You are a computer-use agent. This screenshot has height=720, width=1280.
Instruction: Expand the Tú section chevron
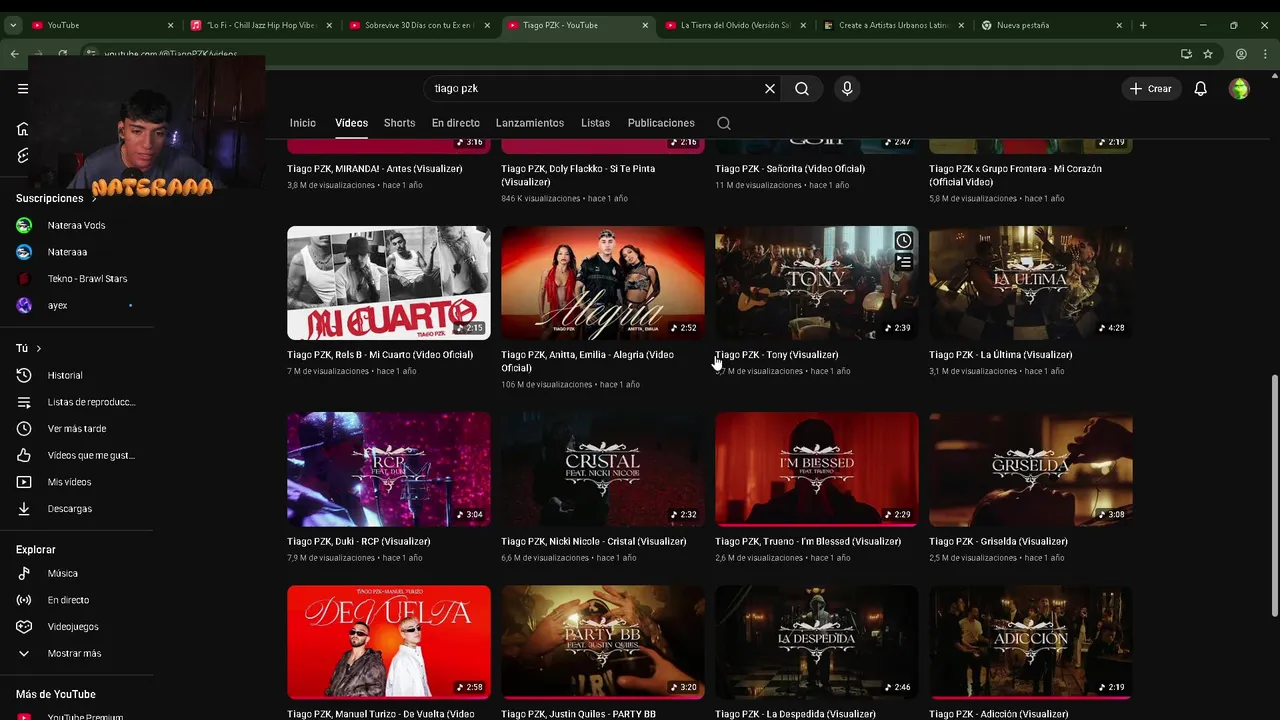38,349
